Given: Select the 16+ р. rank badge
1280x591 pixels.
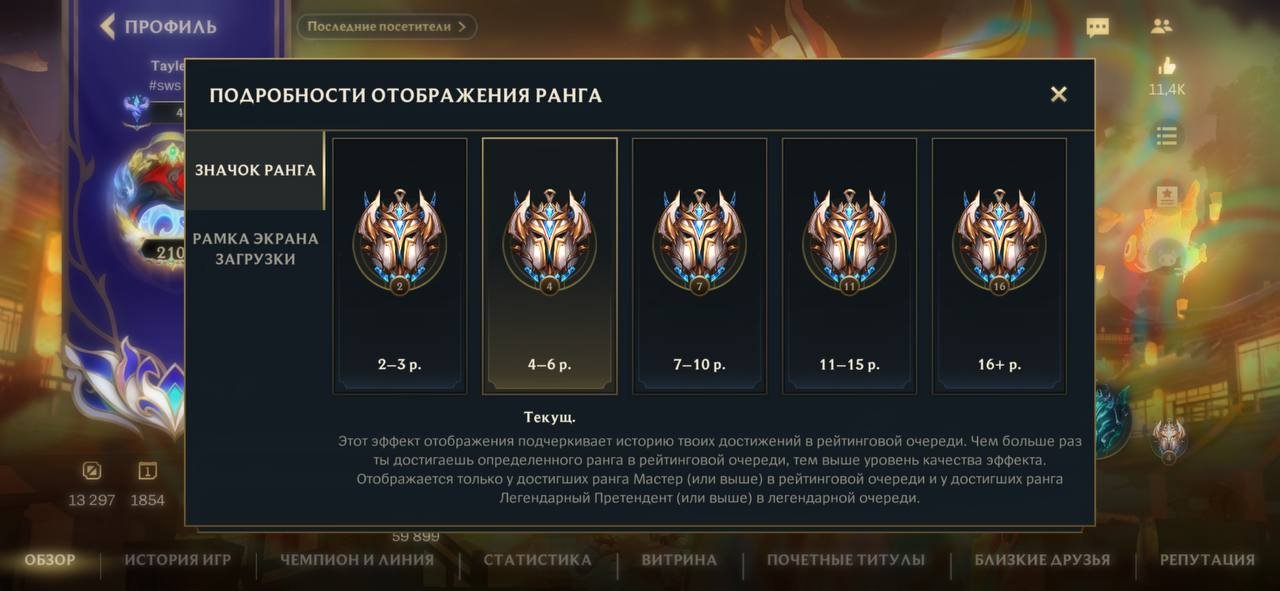Looking at the screenshot, I should [x=999, y=266].
